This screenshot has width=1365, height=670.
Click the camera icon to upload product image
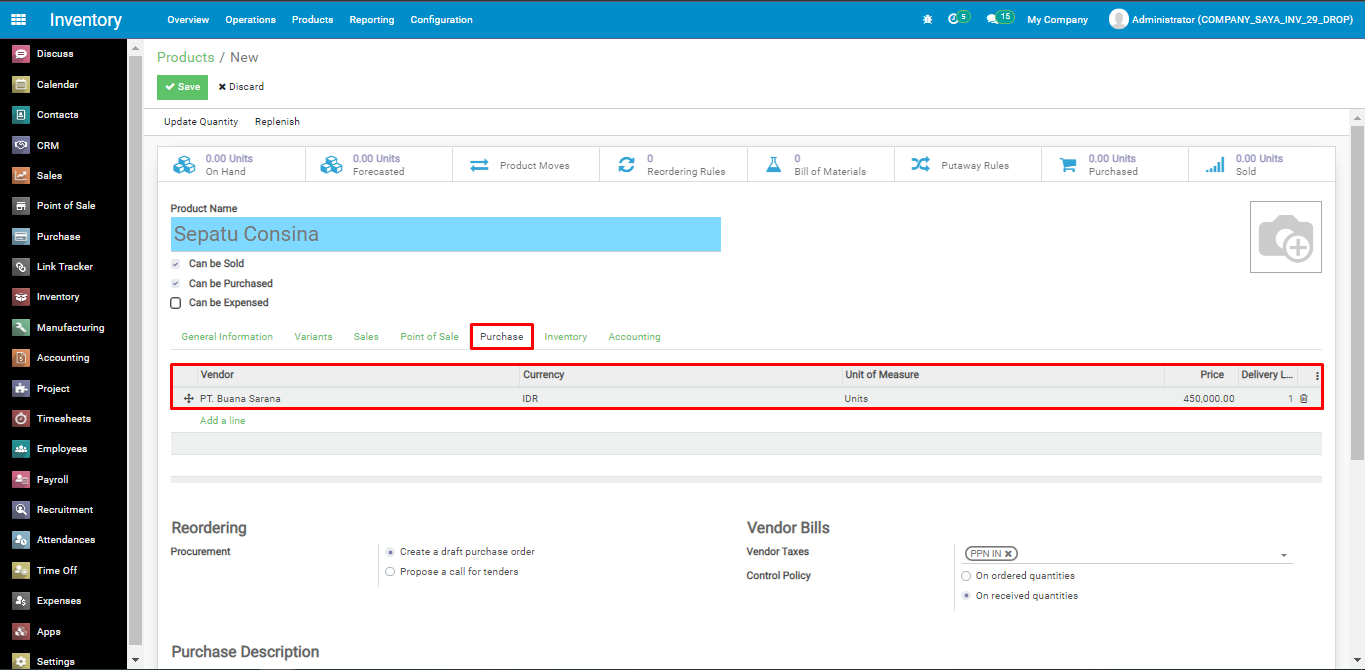pos(1285,237)
